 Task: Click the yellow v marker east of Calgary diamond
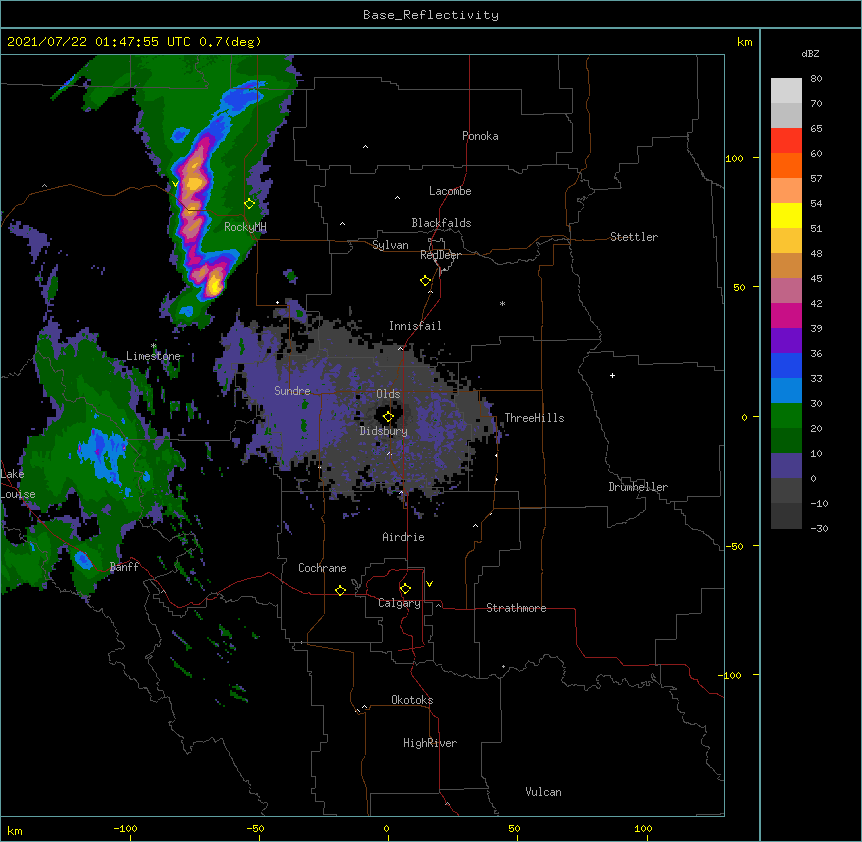click(x=429, y=584)
